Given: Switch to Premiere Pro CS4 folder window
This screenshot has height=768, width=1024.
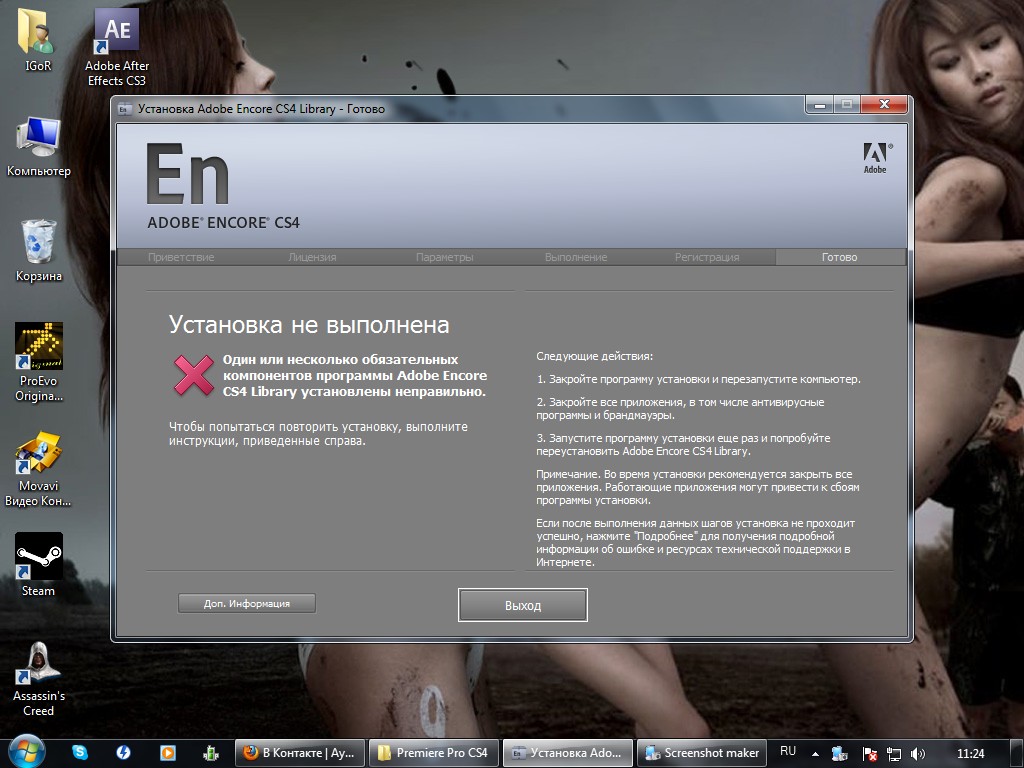Looking at the screenshot, I should click(434, 753).
